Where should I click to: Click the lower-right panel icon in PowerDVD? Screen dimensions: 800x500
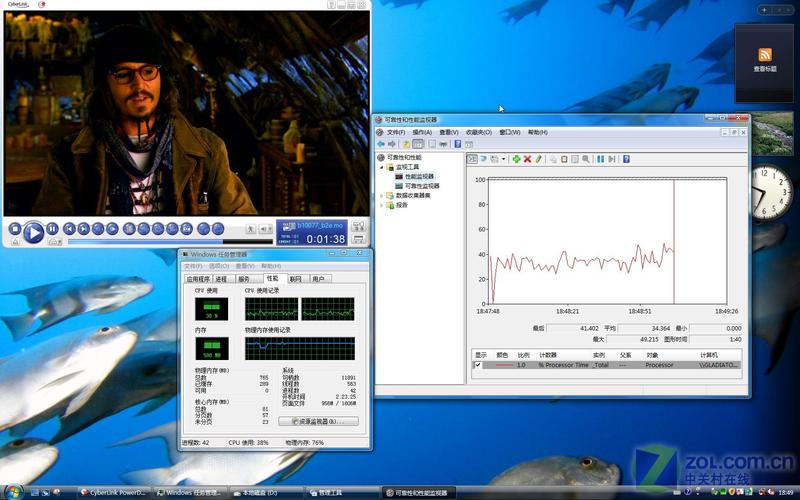(359, 239)
